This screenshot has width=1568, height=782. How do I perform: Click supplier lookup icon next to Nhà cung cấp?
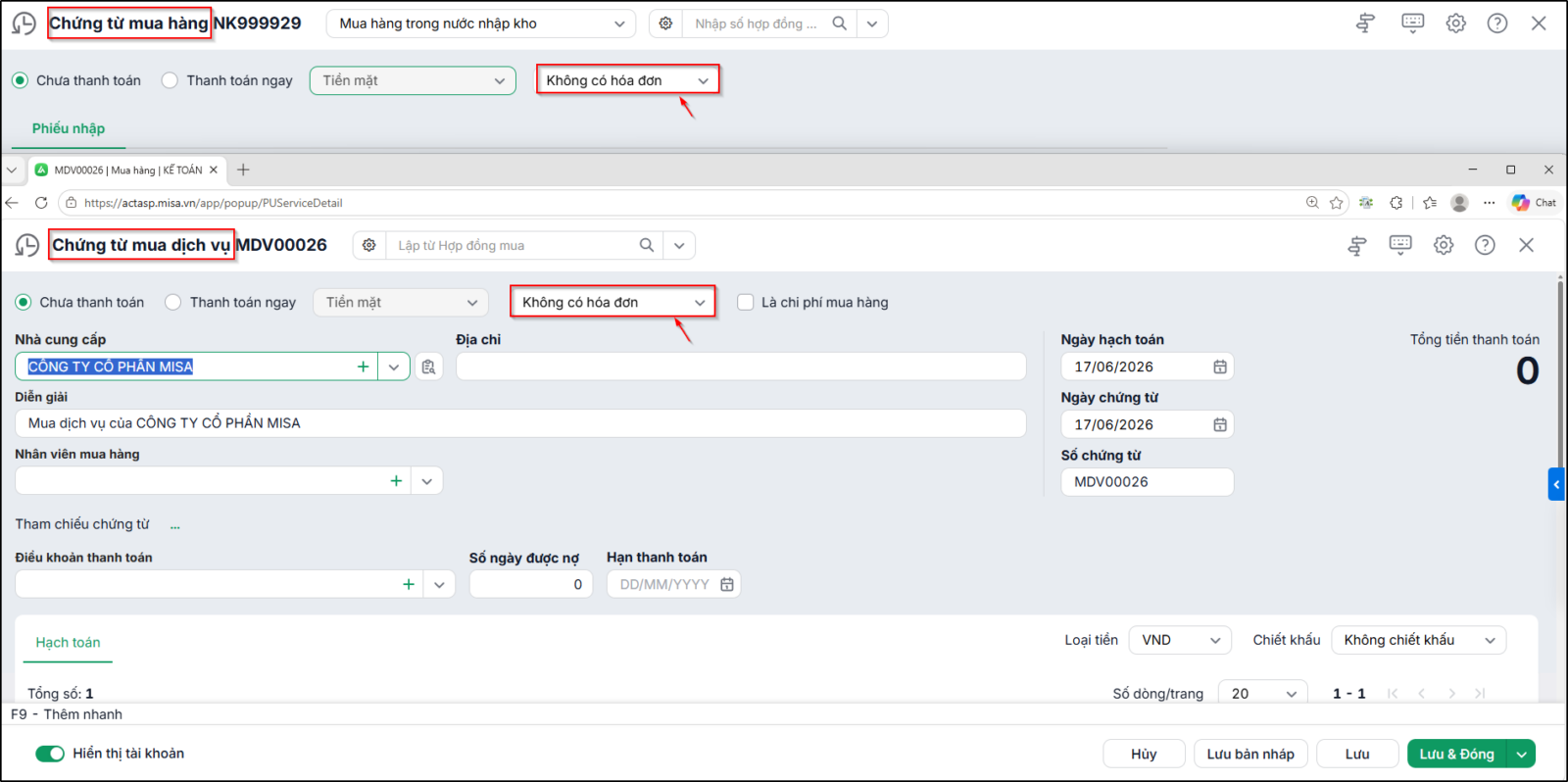tap(428, 367)
